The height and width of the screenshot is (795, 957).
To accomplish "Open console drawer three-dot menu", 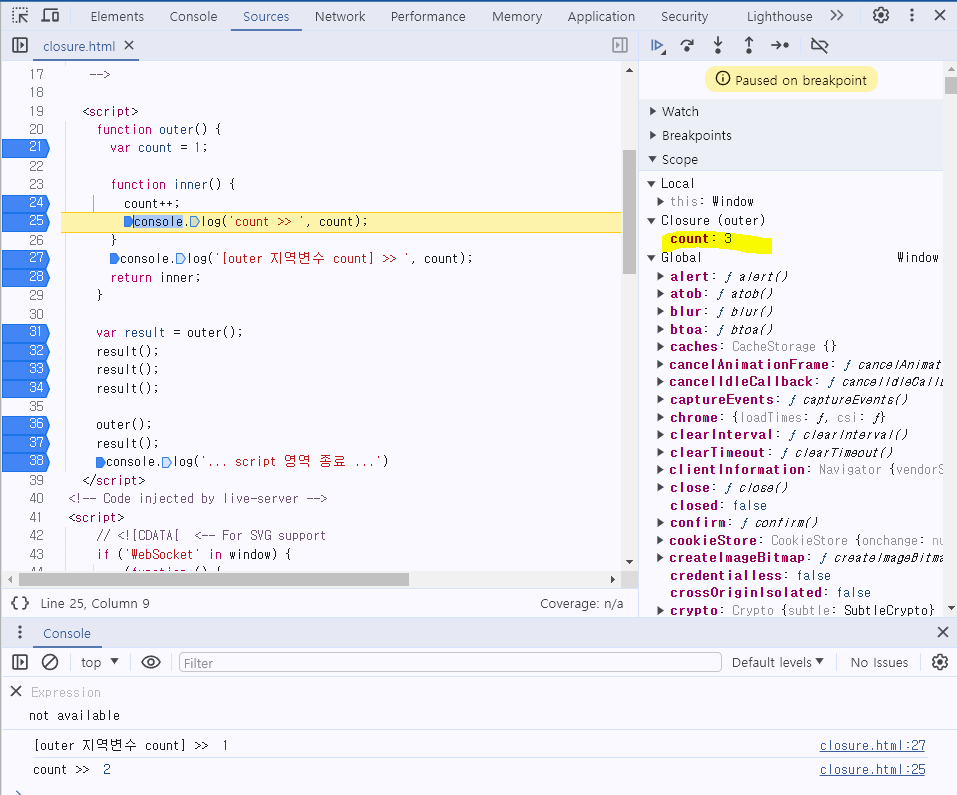I will pyautogui.click(x=20, y=632).
